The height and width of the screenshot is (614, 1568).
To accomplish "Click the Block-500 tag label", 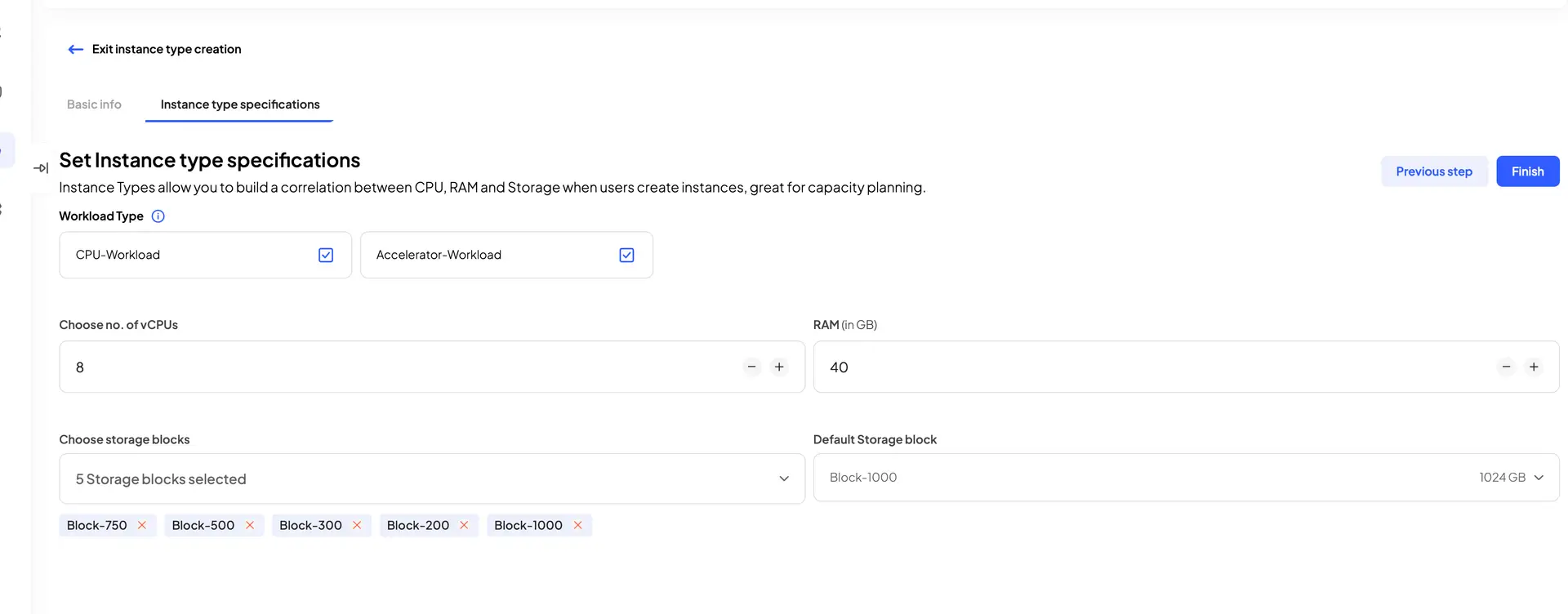I will click(203, 525).
